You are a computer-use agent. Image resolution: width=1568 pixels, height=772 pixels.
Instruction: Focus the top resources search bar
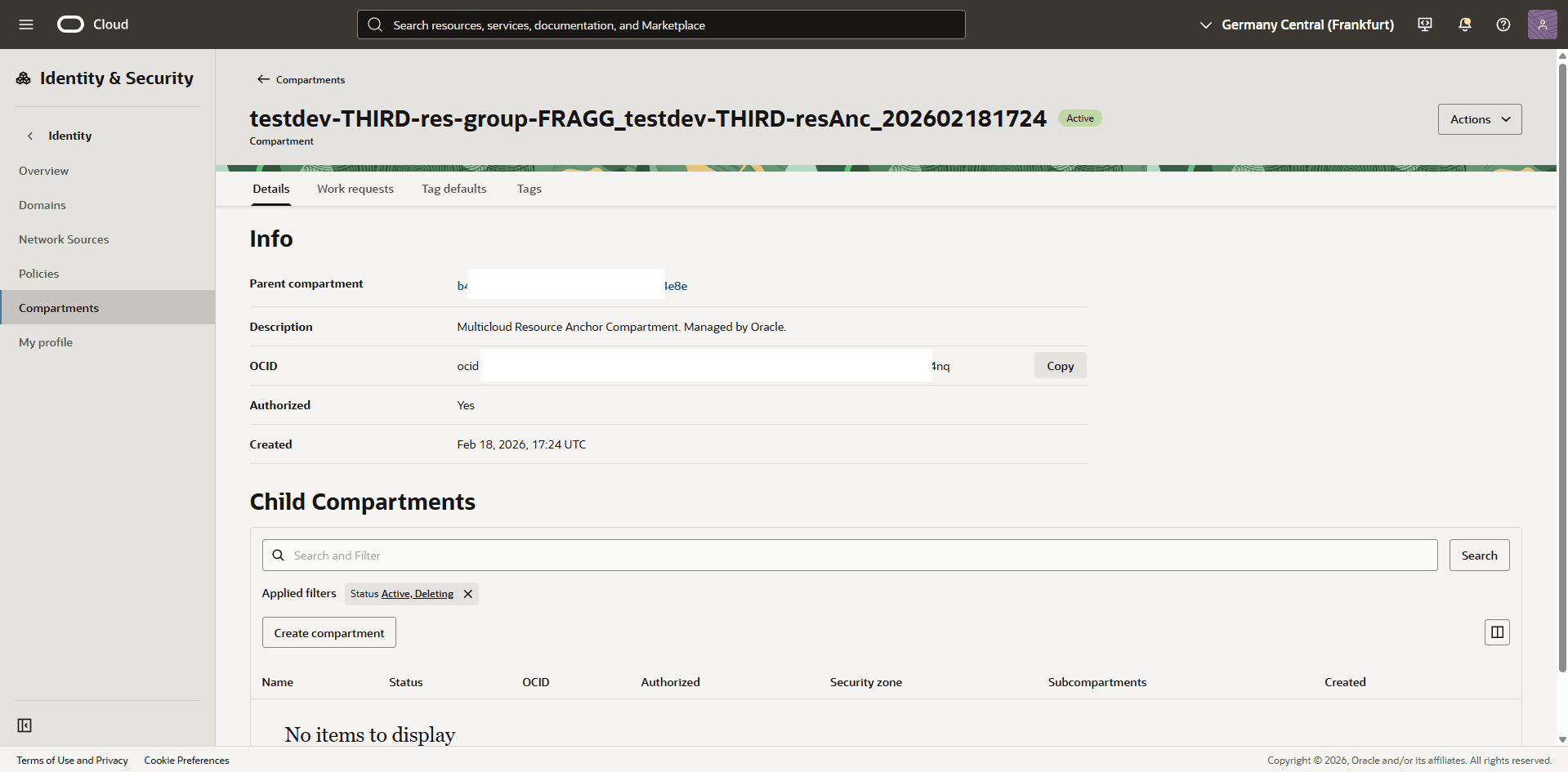pyautogui.click(x=661, y=25)
